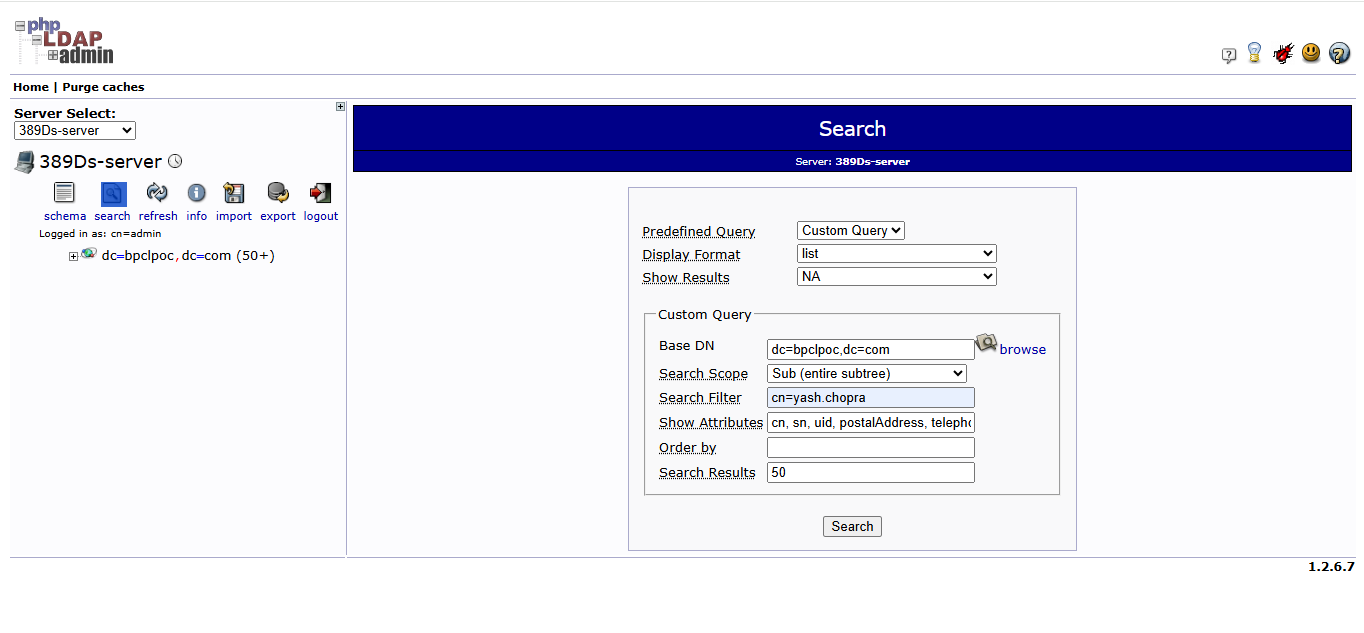This screenshot has height=633, width=1364.
Task: Click the red bug report icon
Action: pyautogui.click(x=1283, y=53)
